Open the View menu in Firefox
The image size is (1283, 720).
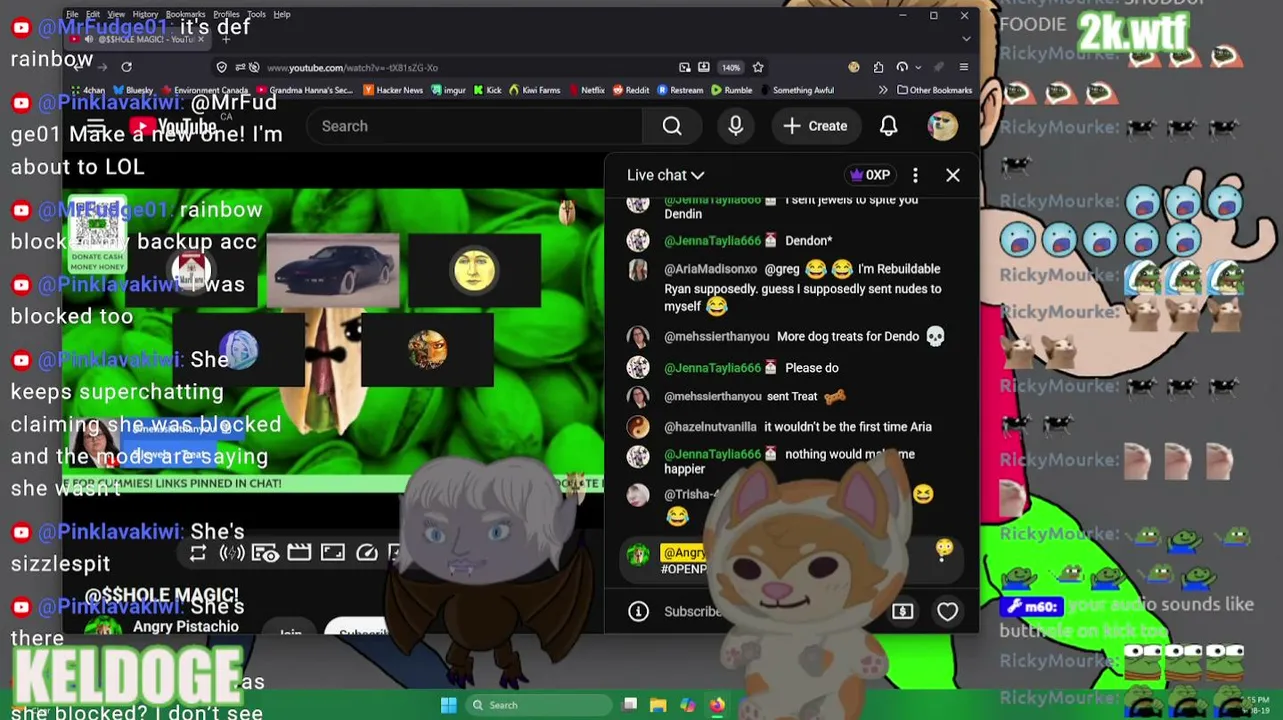point(116,14)
